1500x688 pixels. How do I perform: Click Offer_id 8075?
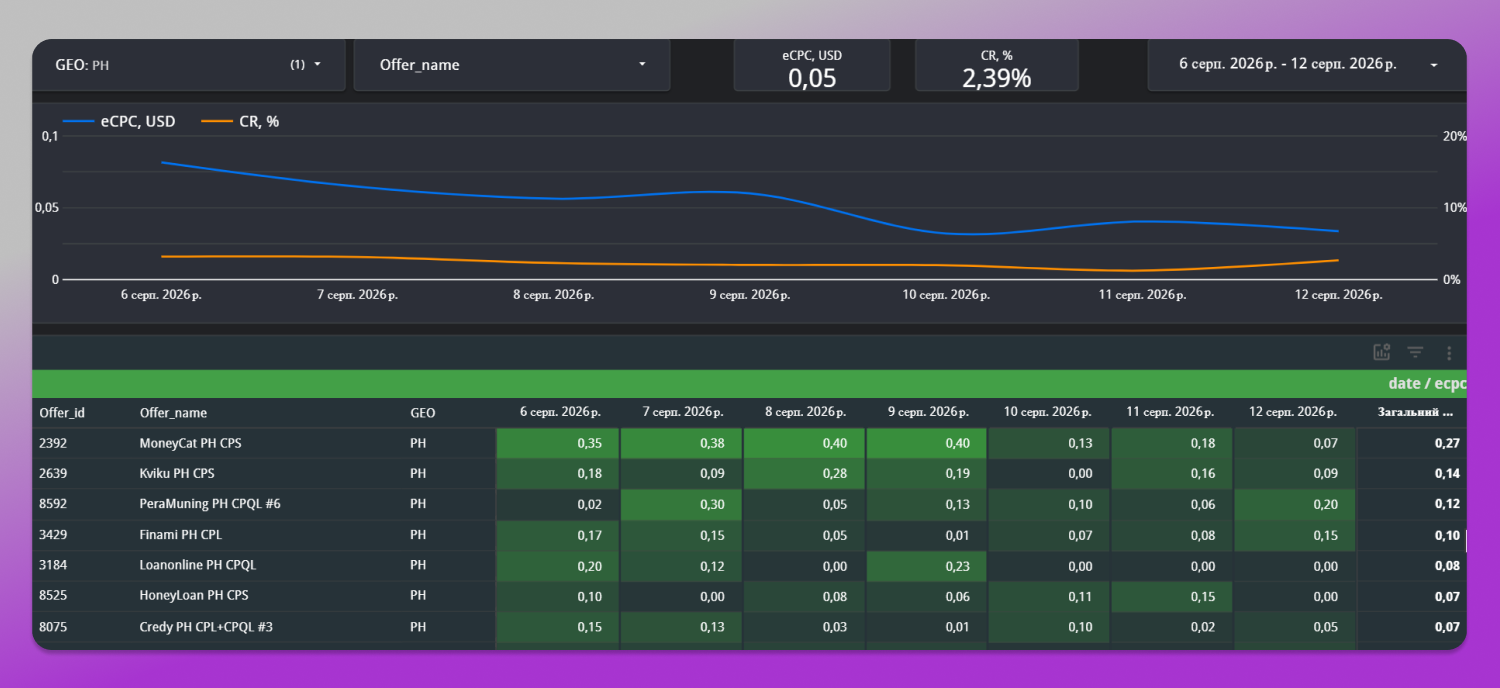(53, 627)
